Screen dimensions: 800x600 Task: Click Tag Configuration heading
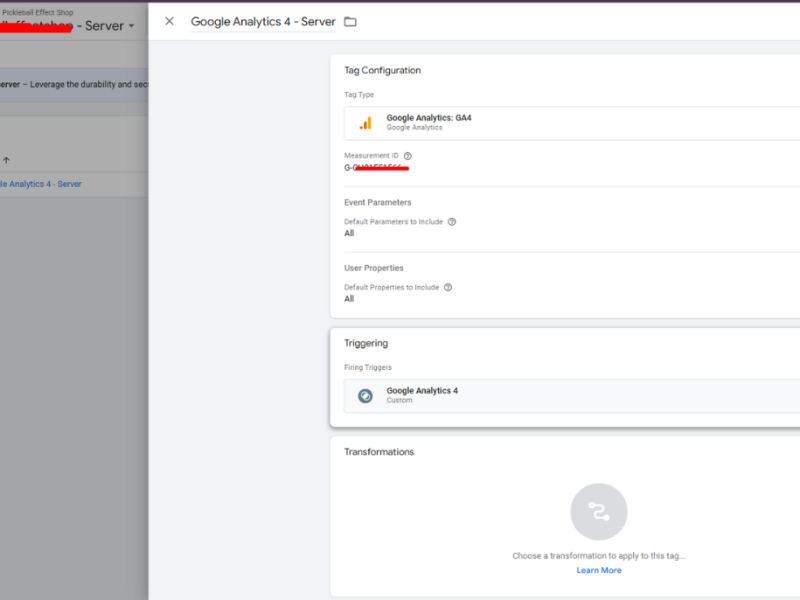(x=382, y=70)
